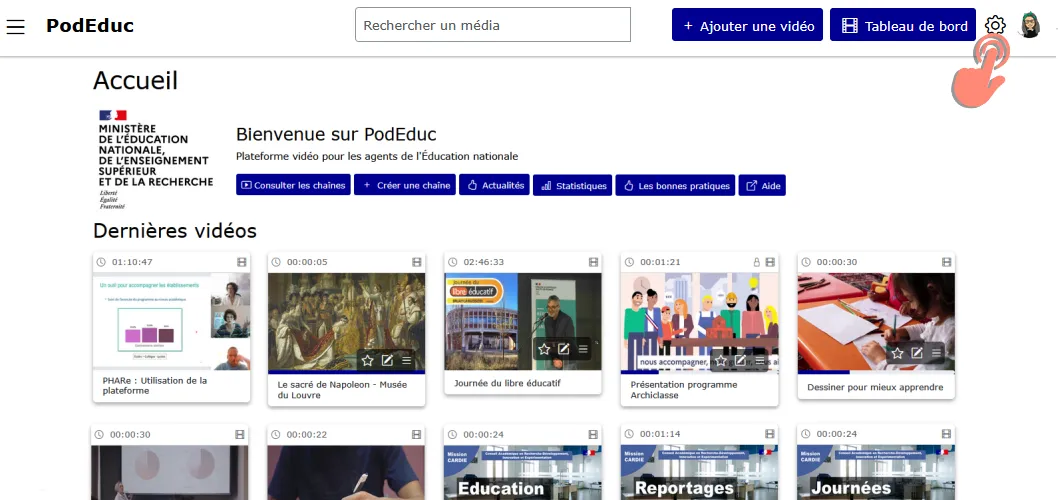Open more options on Journée du libre éducatif
This screenshot has width=1058, height=500.
tap(583, 349)
